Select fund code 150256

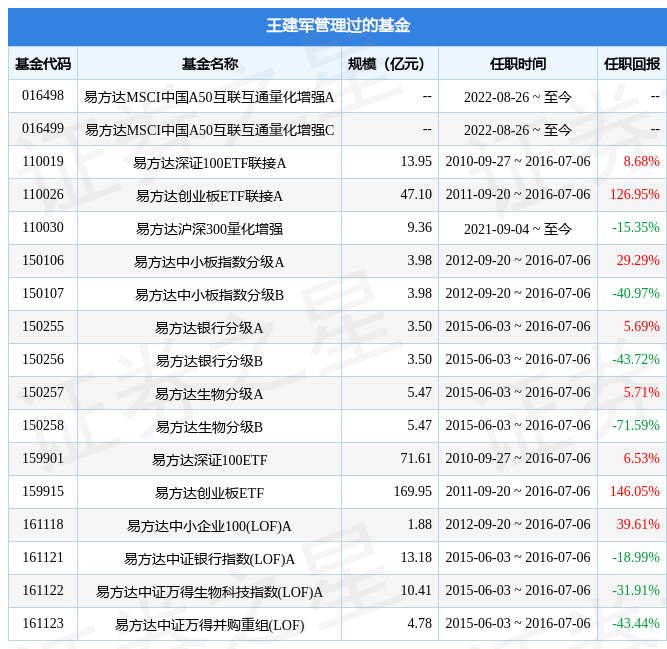[x=43, y=359]
